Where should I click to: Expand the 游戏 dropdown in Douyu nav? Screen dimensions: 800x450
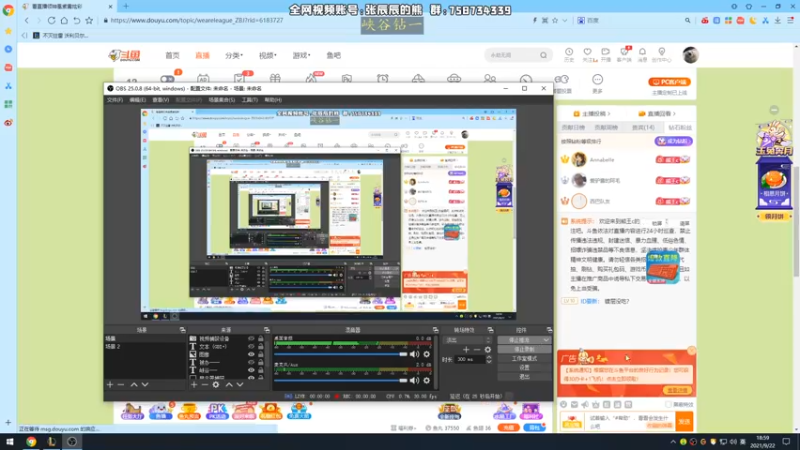click(301, 55)
